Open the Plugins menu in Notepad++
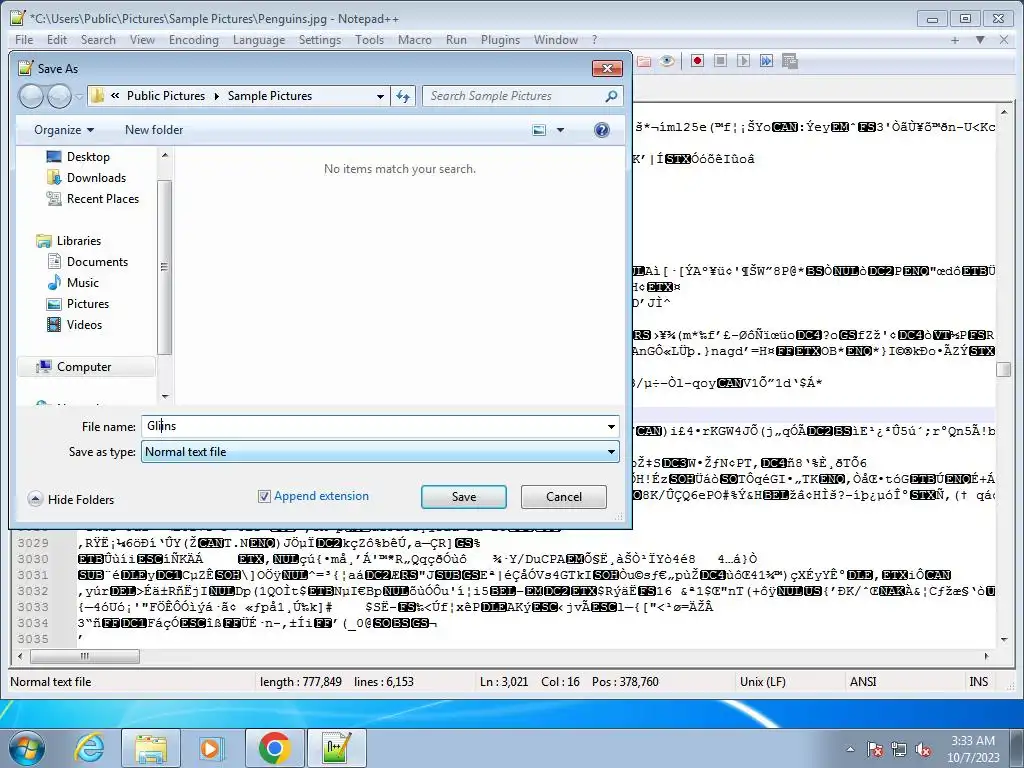The width and height of the screenshot is (1024, 768). click(x=500, y=40)
